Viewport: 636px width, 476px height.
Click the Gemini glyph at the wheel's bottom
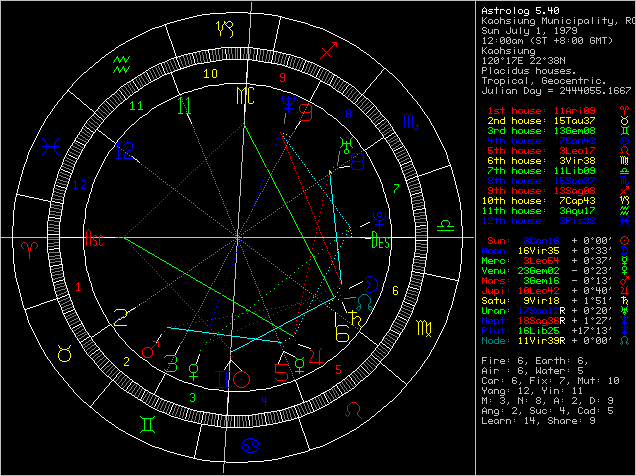coord(147,425)
